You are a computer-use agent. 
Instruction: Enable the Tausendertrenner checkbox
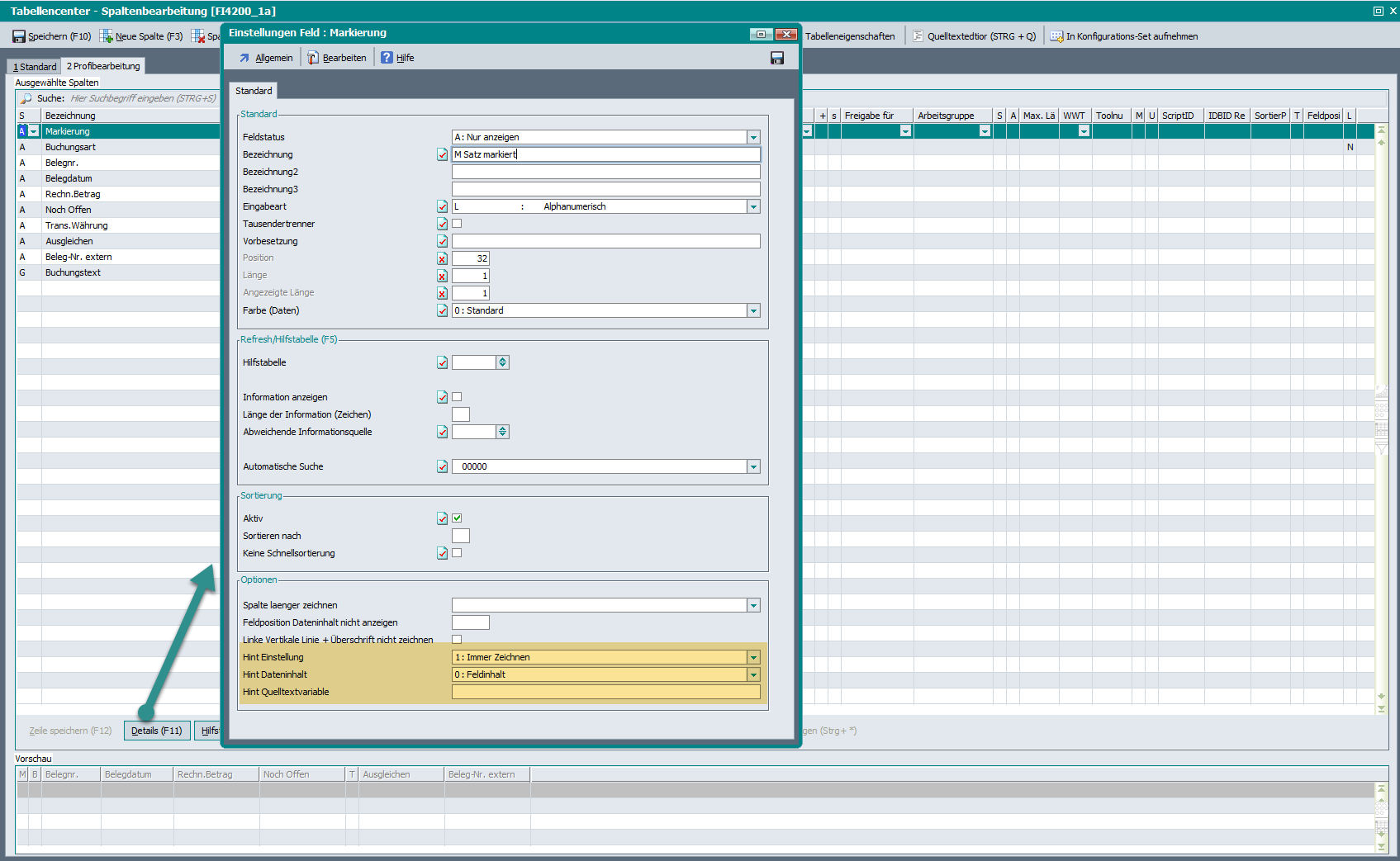457,224
